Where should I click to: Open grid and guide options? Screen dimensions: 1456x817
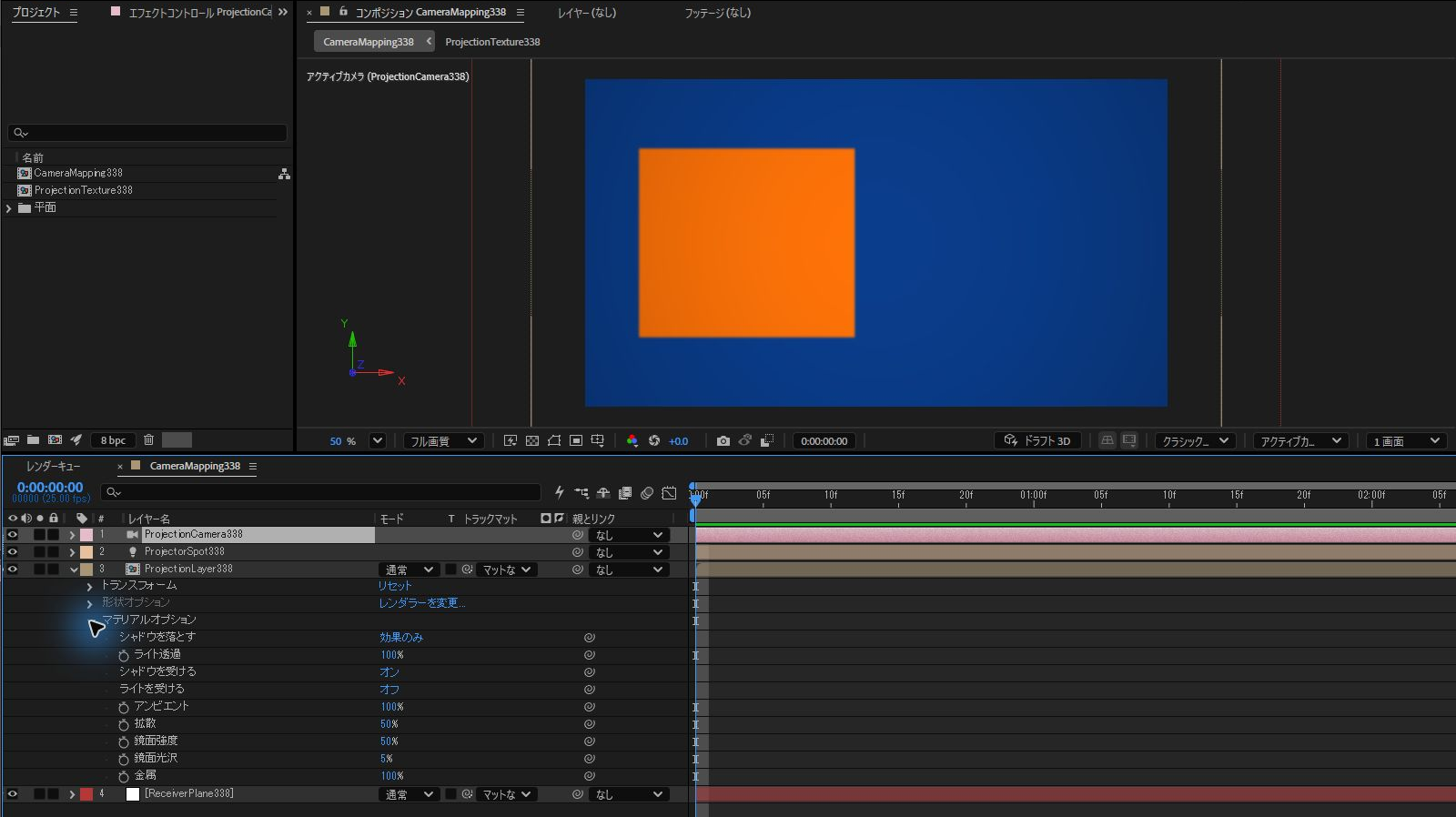(598, 441)
